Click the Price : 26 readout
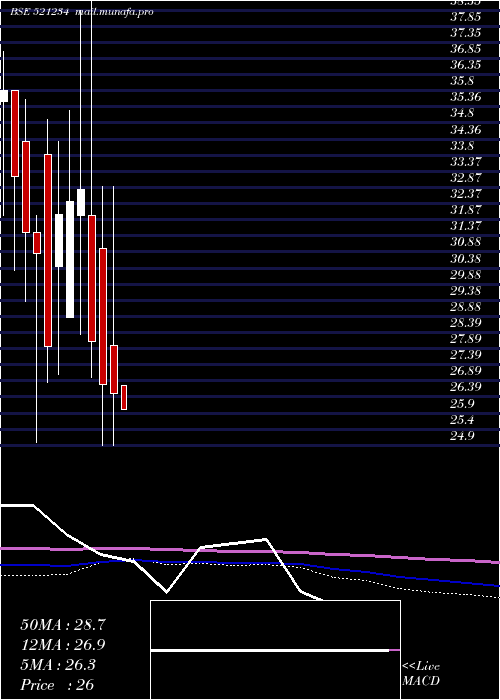This screenshot has width=500, height=700. [57, 685]
